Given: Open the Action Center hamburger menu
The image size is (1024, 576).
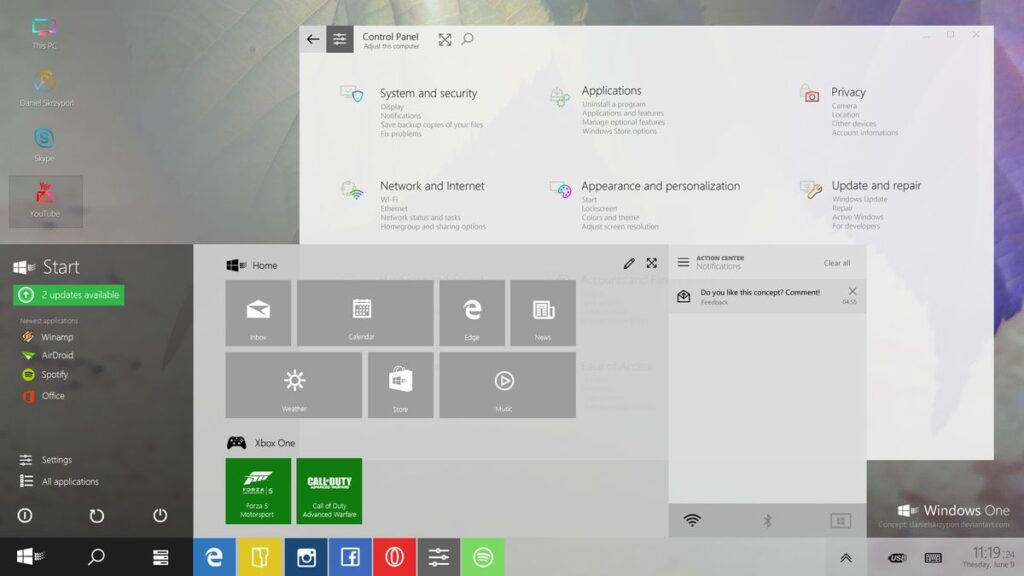Looking at the screenshot, I should point(683,262).
